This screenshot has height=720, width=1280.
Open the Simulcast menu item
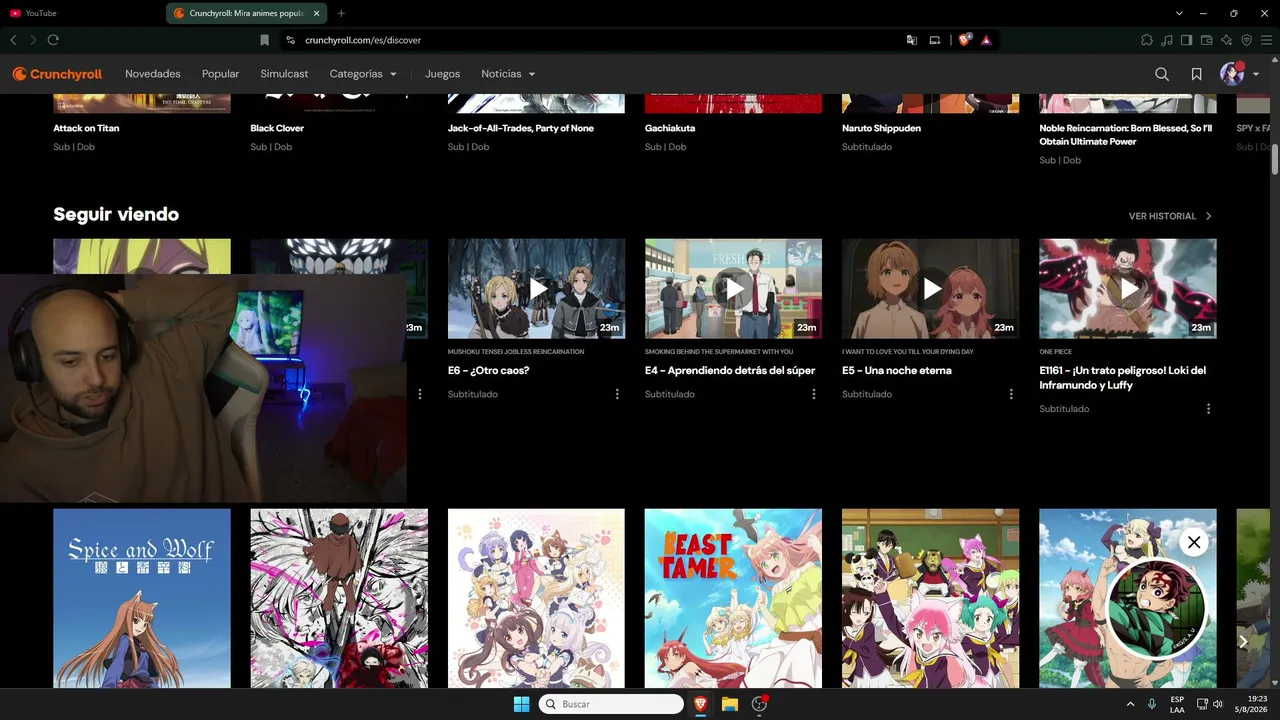coord(284,74)
